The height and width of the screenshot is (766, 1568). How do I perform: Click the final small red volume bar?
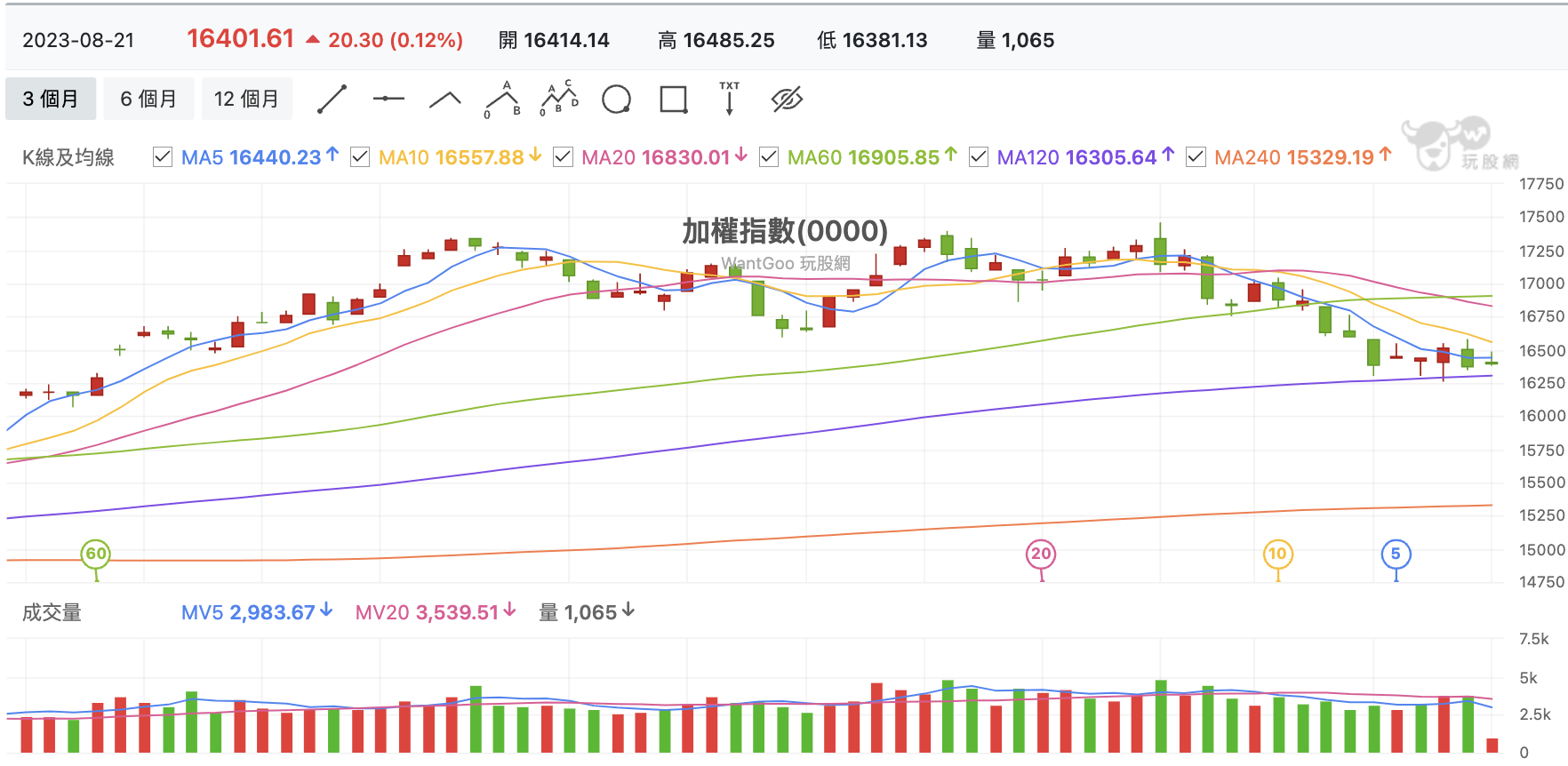[1492, 746]
